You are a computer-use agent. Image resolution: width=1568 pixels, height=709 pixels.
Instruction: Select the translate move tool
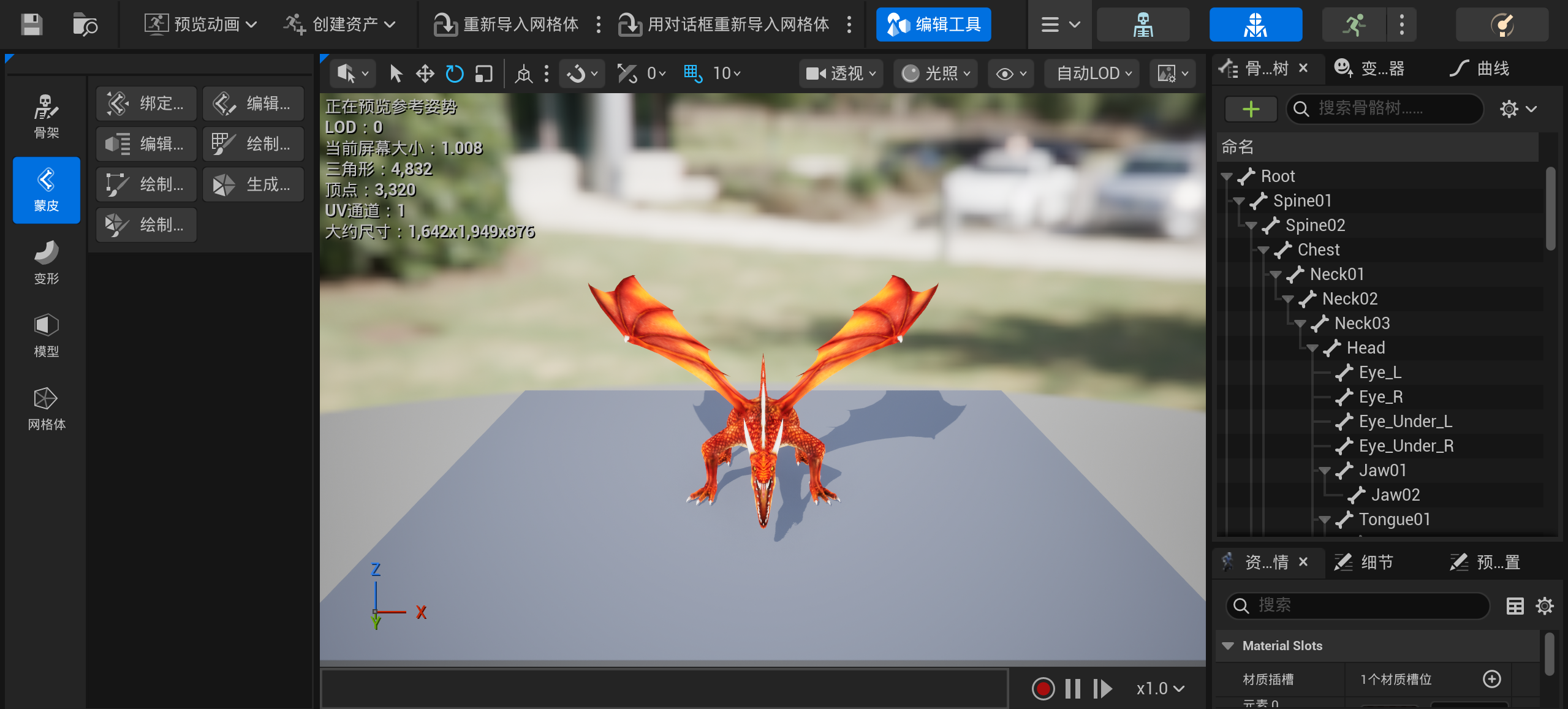click(425, 74)
